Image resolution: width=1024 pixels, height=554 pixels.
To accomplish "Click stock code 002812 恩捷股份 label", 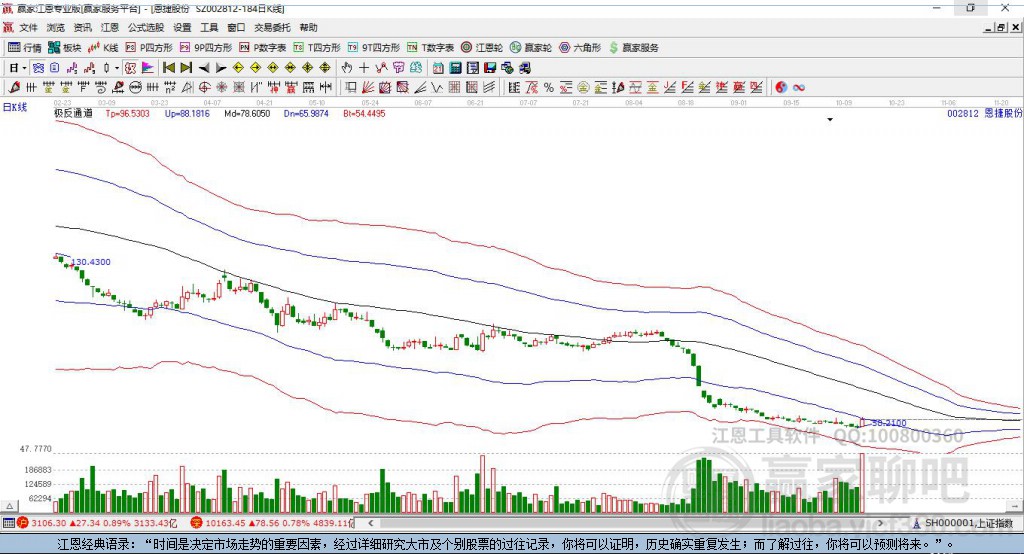I will click(985, 114).
